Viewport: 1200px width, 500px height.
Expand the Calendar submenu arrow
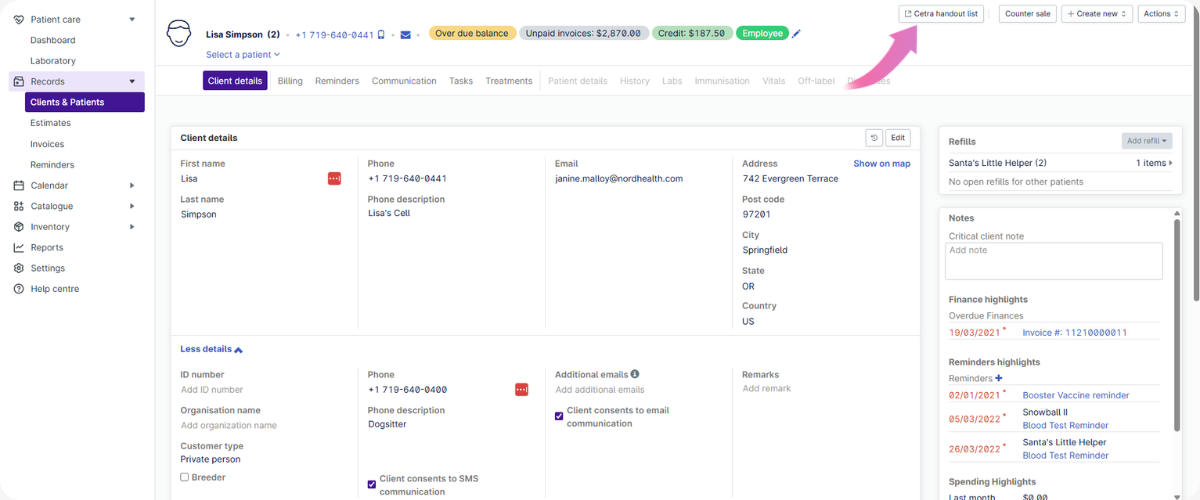coord(132,185)
